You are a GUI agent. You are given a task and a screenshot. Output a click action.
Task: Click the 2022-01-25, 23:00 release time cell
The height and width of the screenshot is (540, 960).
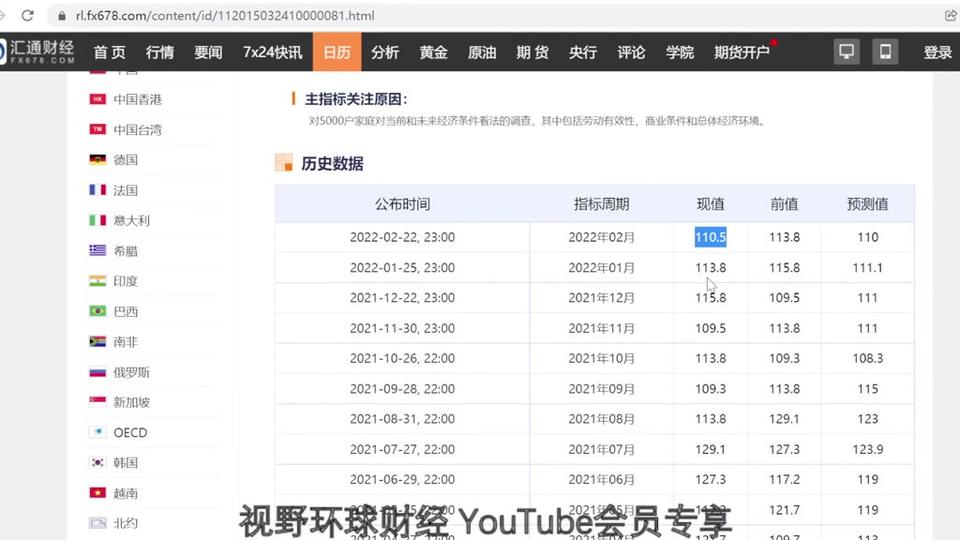pyautogui.click(x=402, y=268)
